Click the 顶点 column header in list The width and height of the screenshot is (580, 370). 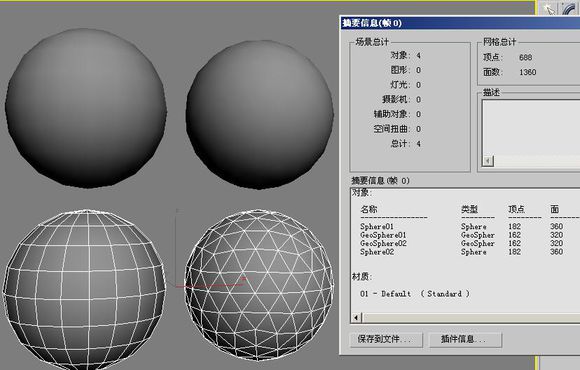(516, 209)
